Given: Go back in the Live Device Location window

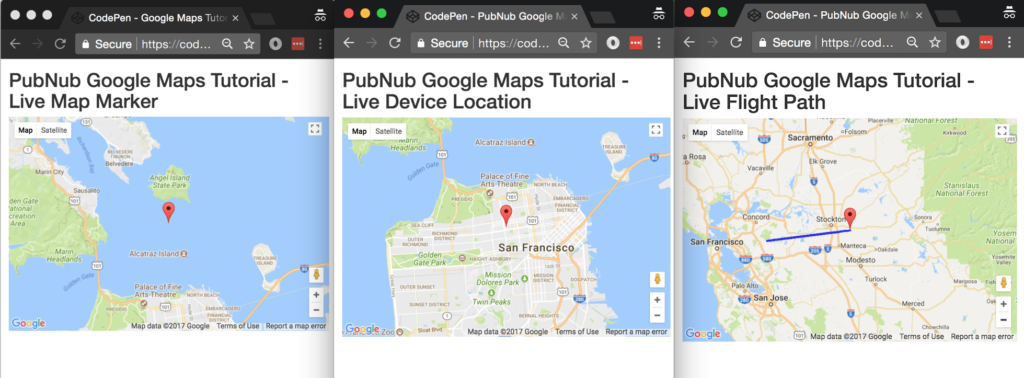Looking at the screenshot, I should click(x=349, y=42).
